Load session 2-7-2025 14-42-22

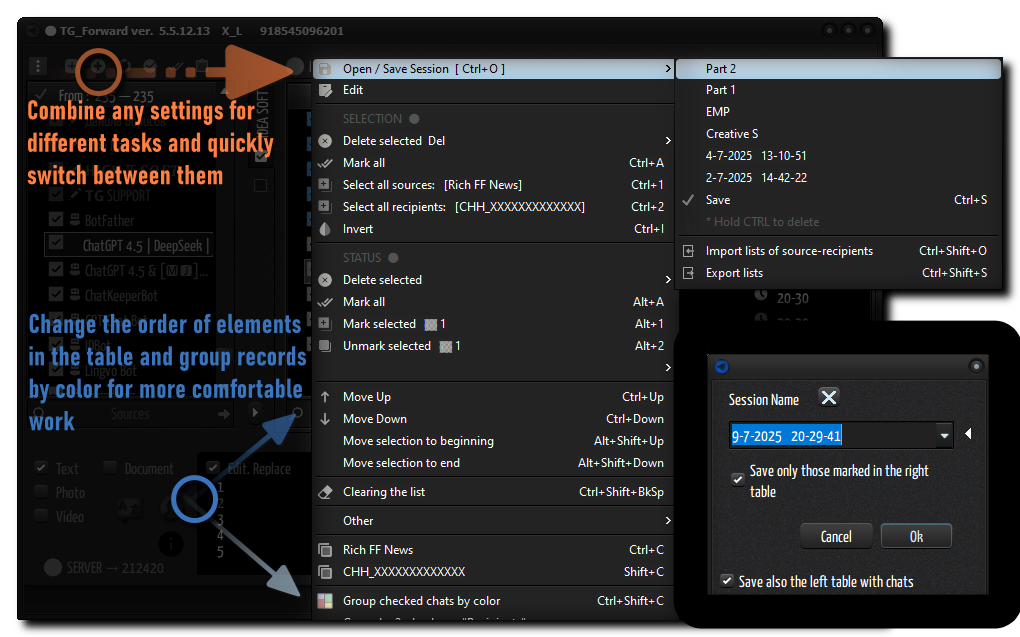[x=839, y=178]
